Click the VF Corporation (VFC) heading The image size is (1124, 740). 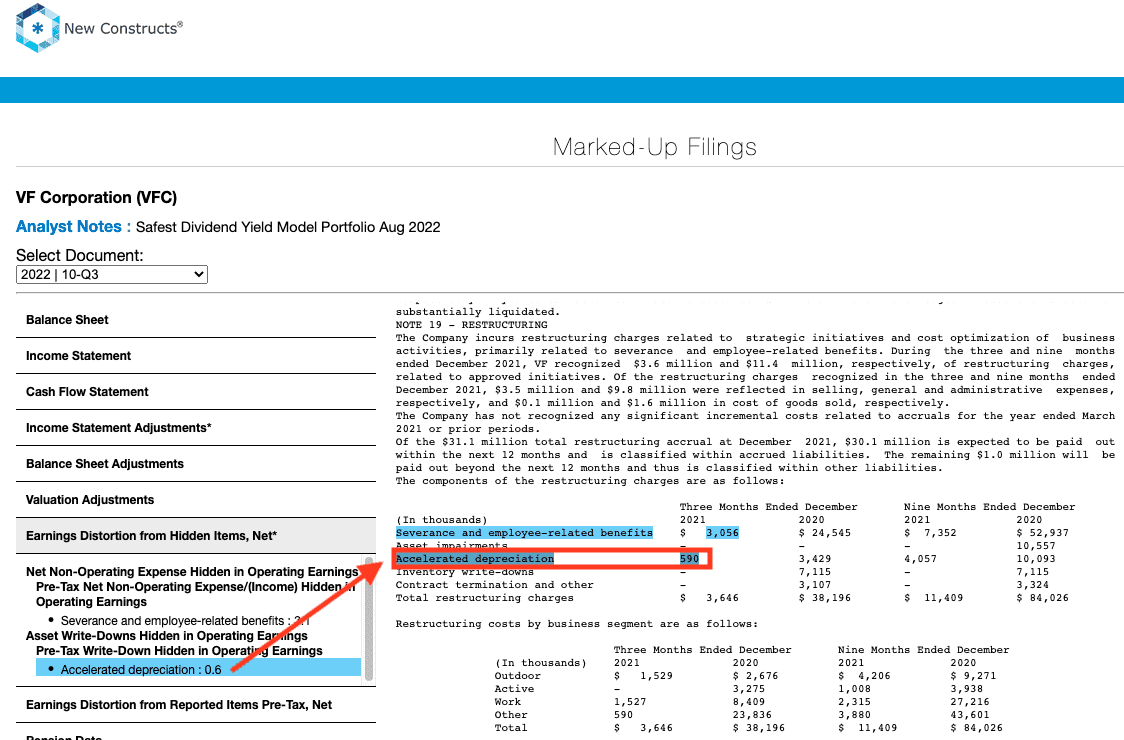96,198
